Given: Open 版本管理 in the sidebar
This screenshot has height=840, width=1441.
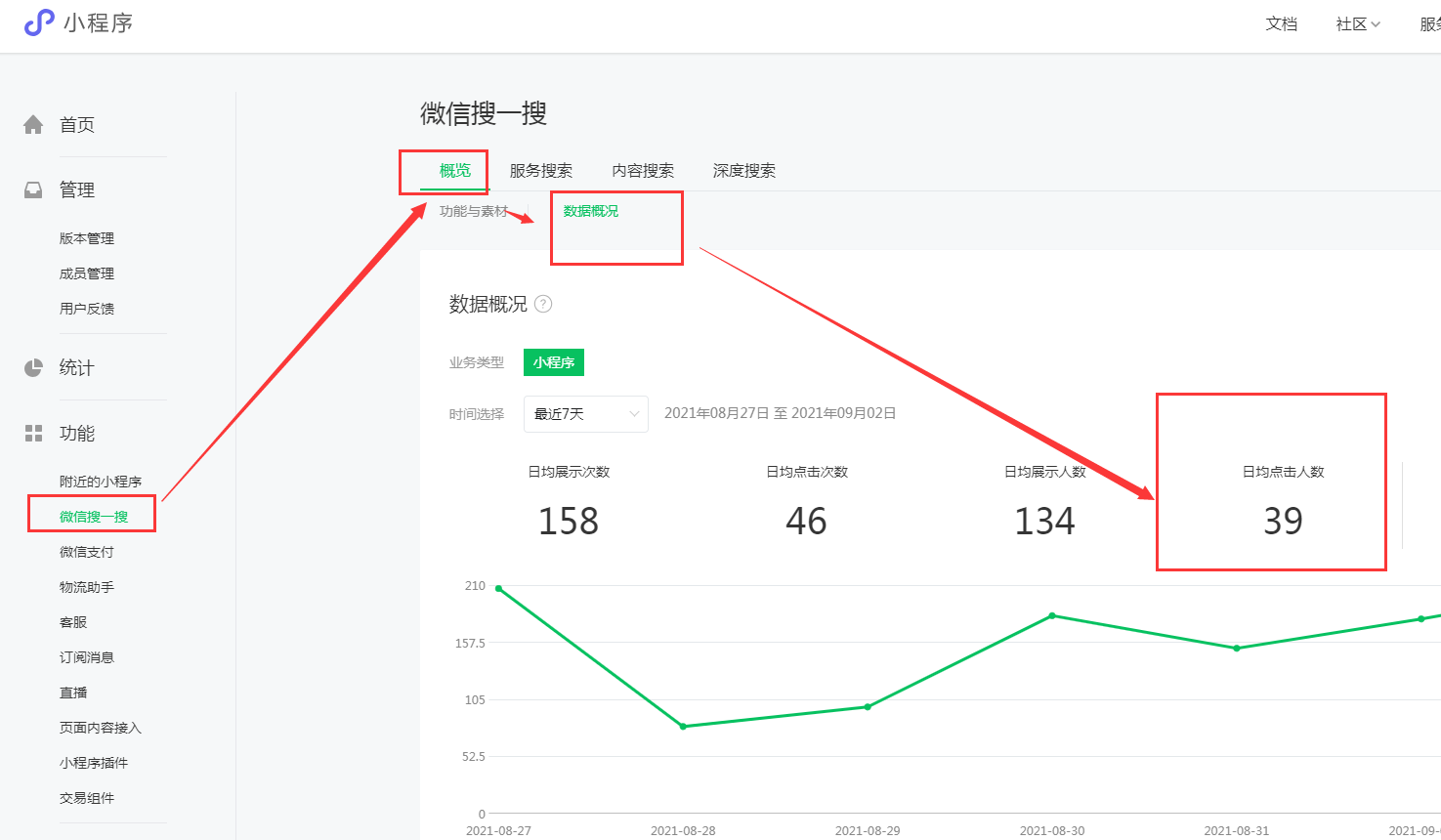Looking at the screenshot, I should pyautogui.click(x=87, y=238).
